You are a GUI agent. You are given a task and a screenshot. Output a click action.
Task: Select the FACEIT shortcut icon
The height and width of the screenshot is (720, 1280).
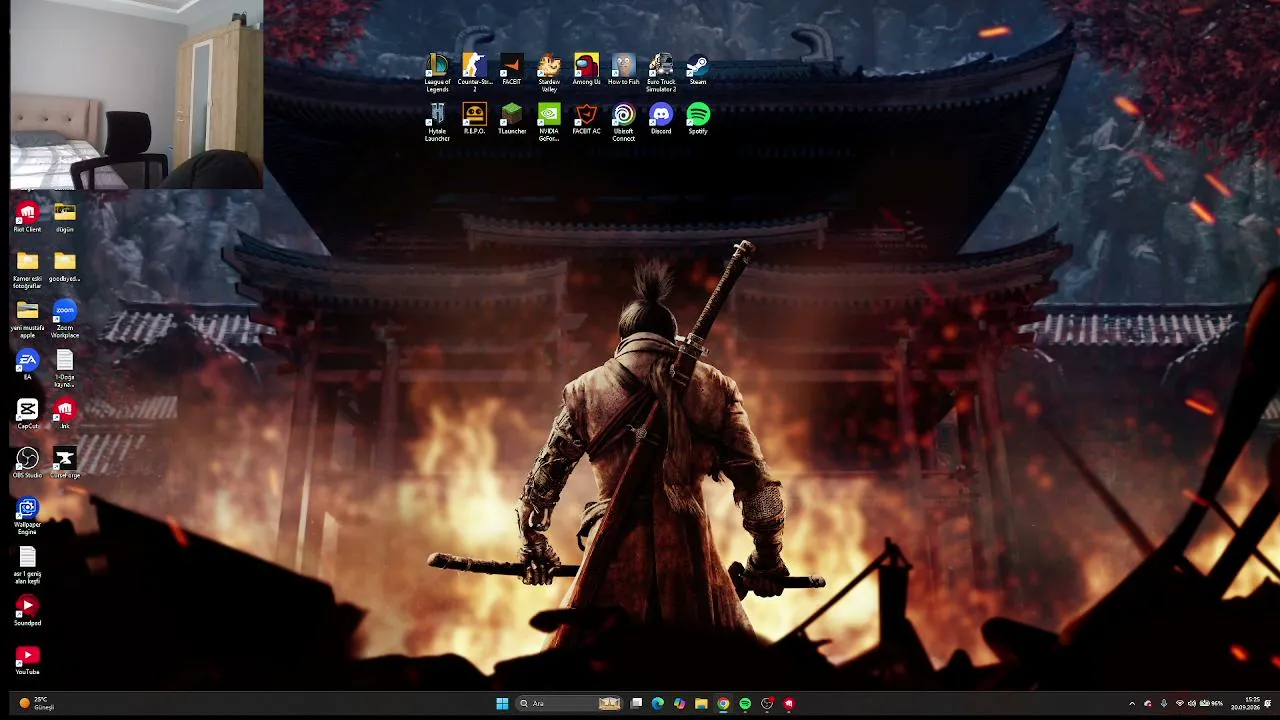tap(511, 70)
